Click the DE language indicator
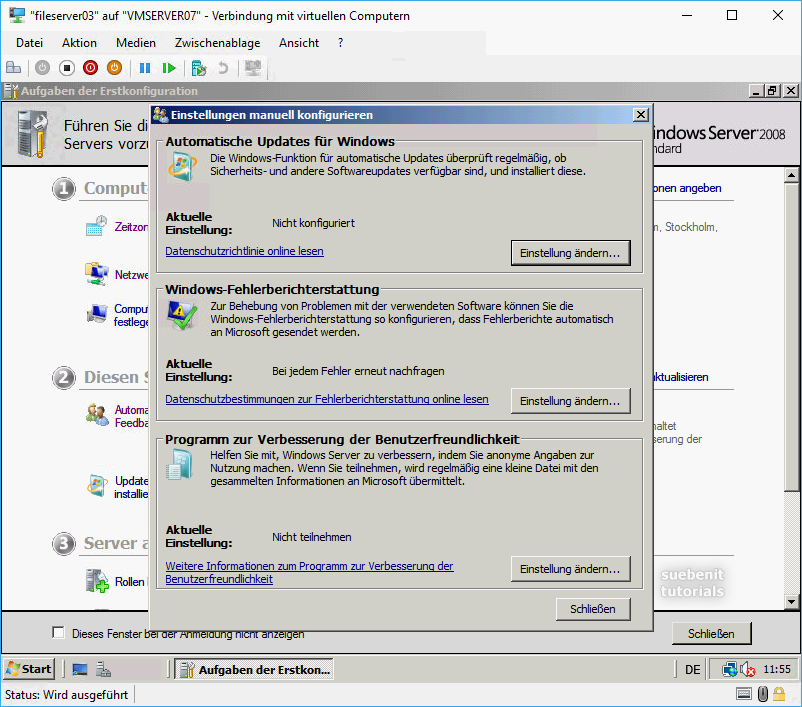This screenshot has width=802, height=707. (x=693, y=669)
